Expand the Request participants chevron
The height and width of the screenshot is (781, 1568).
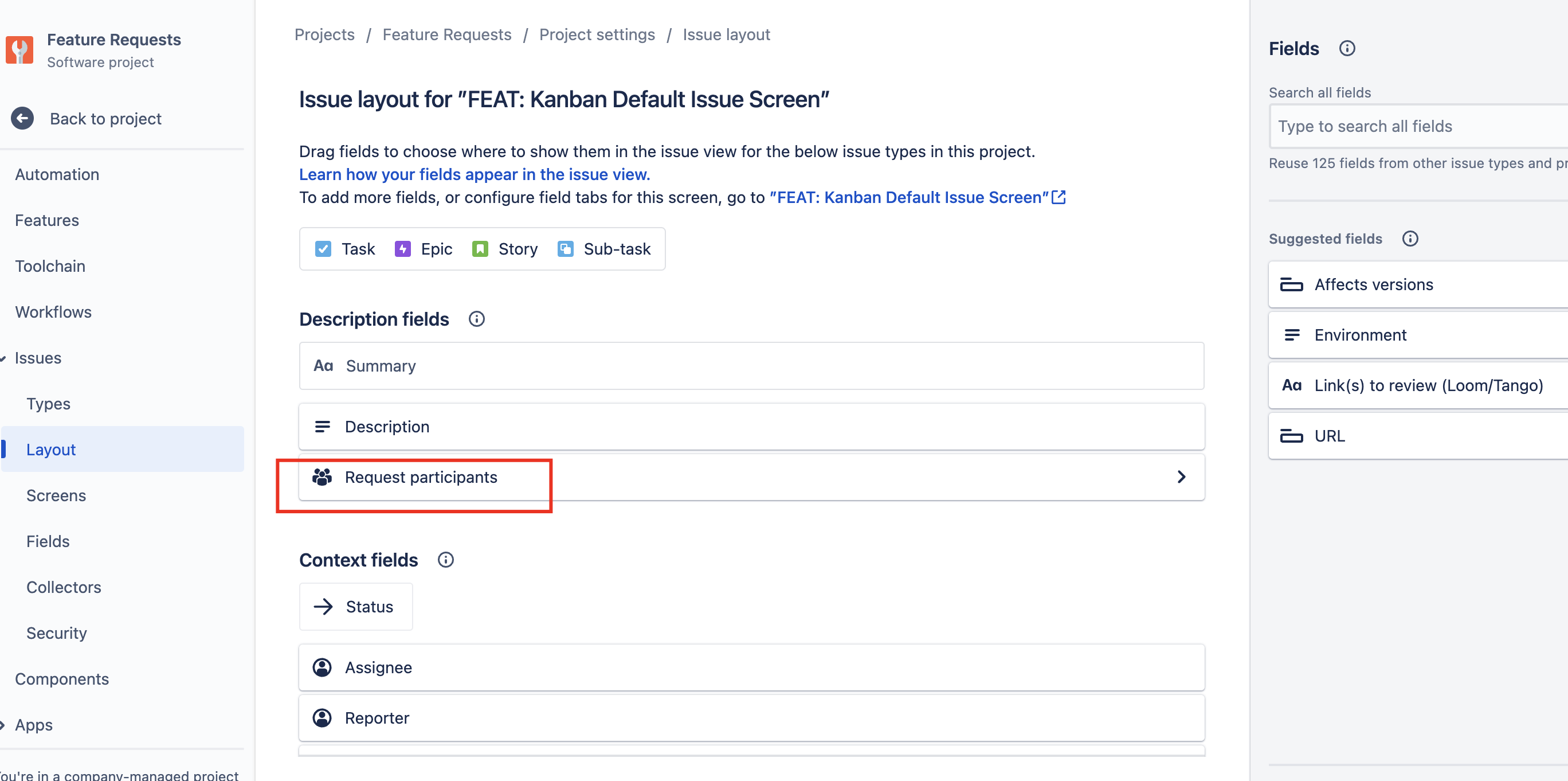tap(1181, 477)
